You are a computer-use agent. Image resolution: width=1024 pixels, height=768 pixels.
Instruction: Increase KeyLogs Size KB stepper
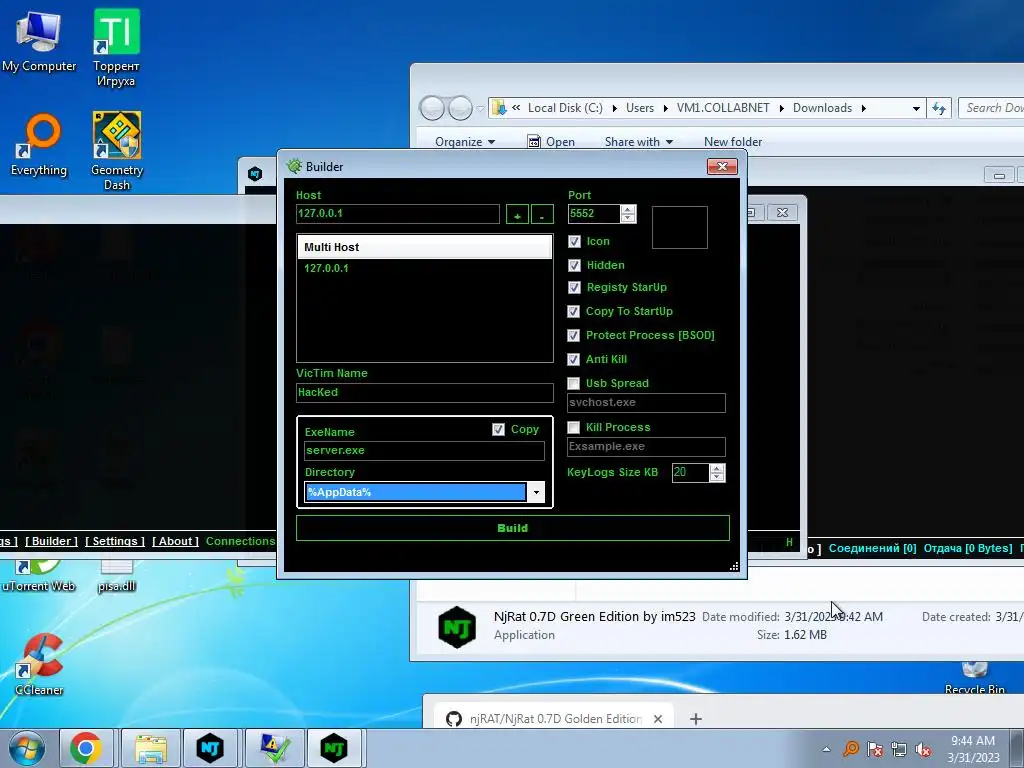tap(717, 468)
